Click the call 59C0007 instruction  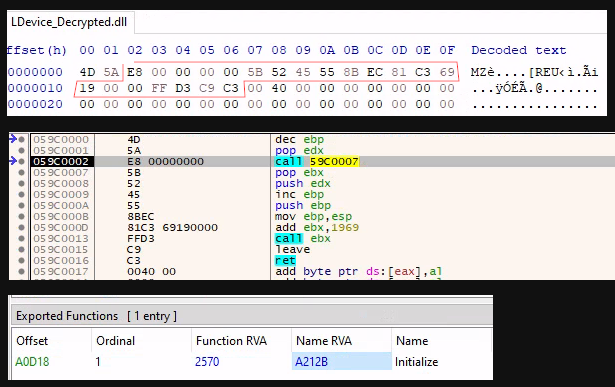click(x=317, y=161)
